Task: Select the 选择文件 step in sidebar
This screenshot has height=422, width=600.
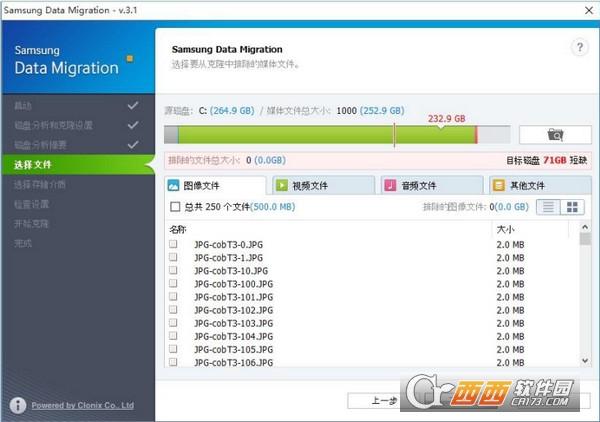Action: coord(78,165)
